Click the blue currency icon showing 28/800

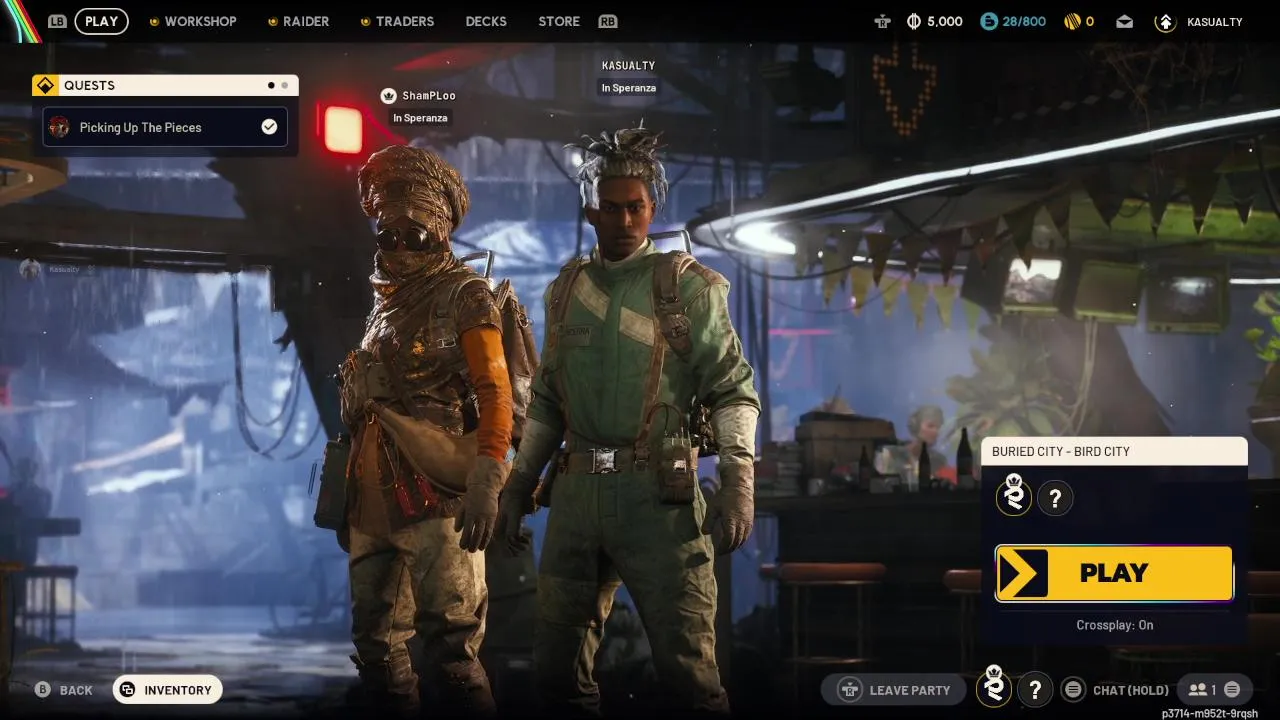(x=989, y=21)
